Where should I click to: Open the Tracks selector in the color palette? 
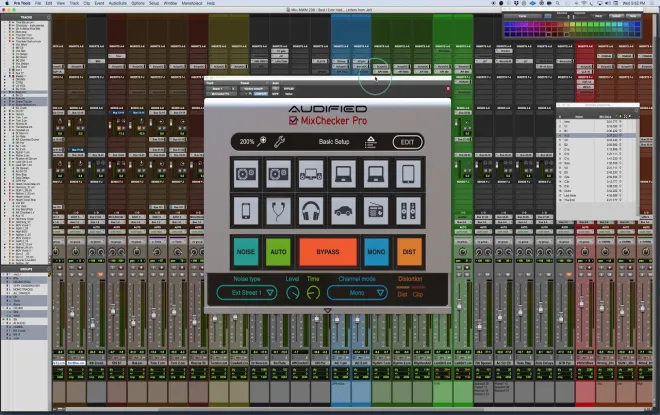coord(522,16)
